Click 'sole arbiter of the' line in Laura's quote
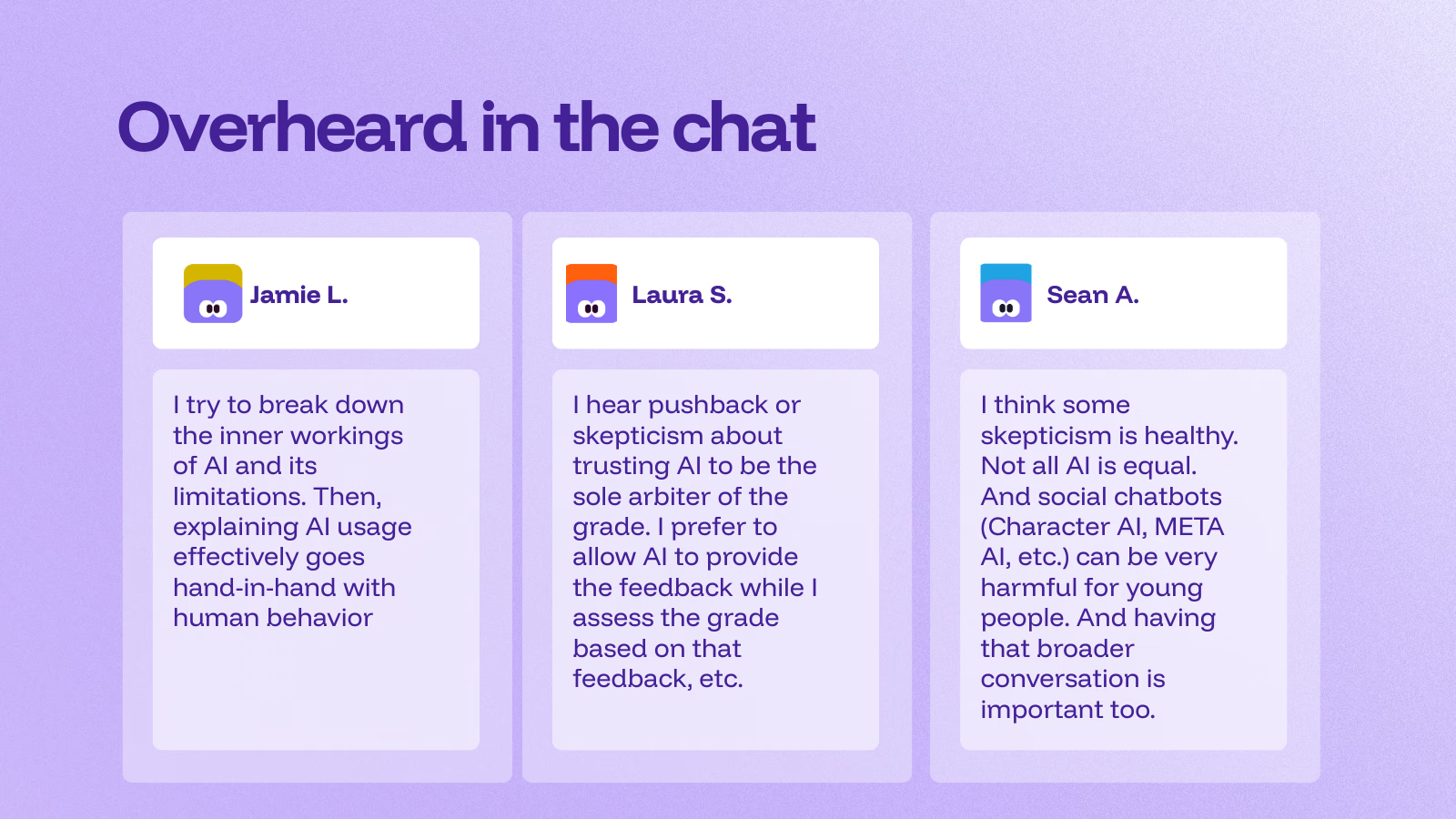Image resolution: width=1456 pixels, height=819 pixels. click(x=680, y=497)
